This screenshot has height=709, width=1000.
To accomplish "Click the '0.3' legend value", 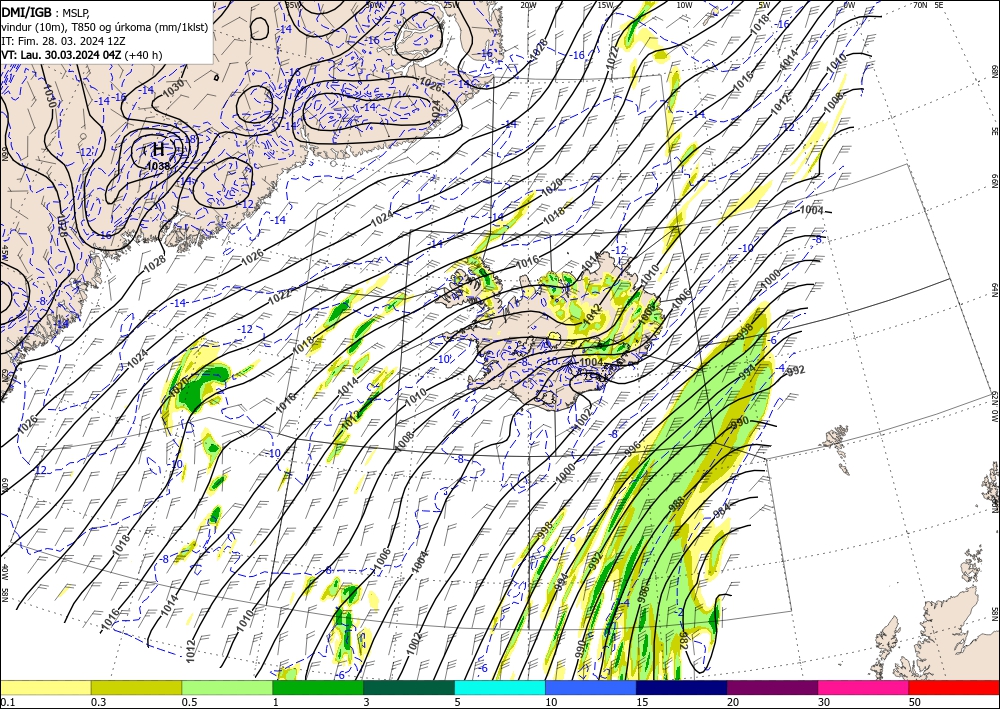I will pyautogui.click(x=98, y=702).
